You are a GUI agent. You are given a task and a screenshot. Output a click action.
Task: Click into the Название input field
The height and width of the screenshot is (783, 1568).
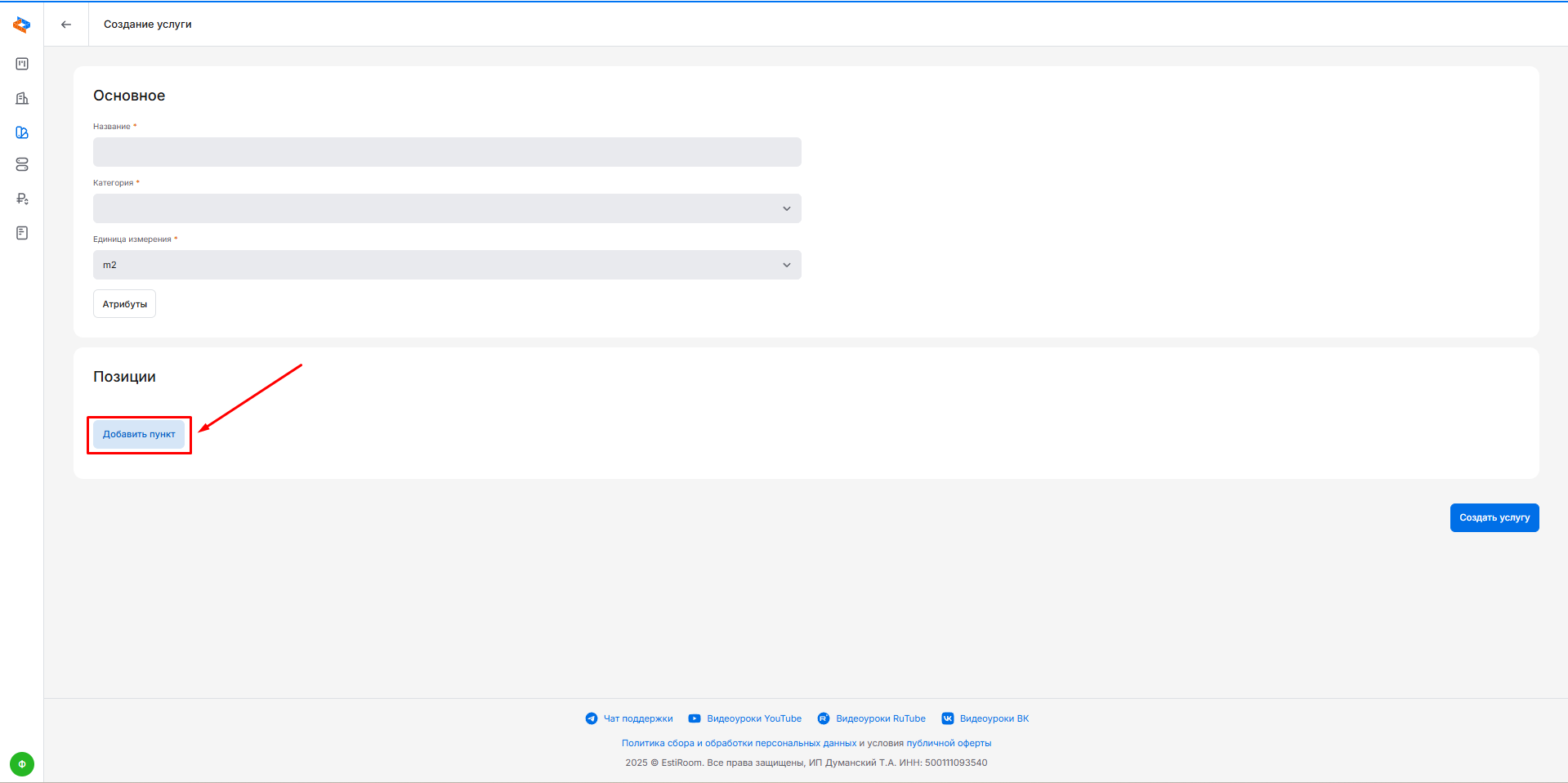click(447, 152)
